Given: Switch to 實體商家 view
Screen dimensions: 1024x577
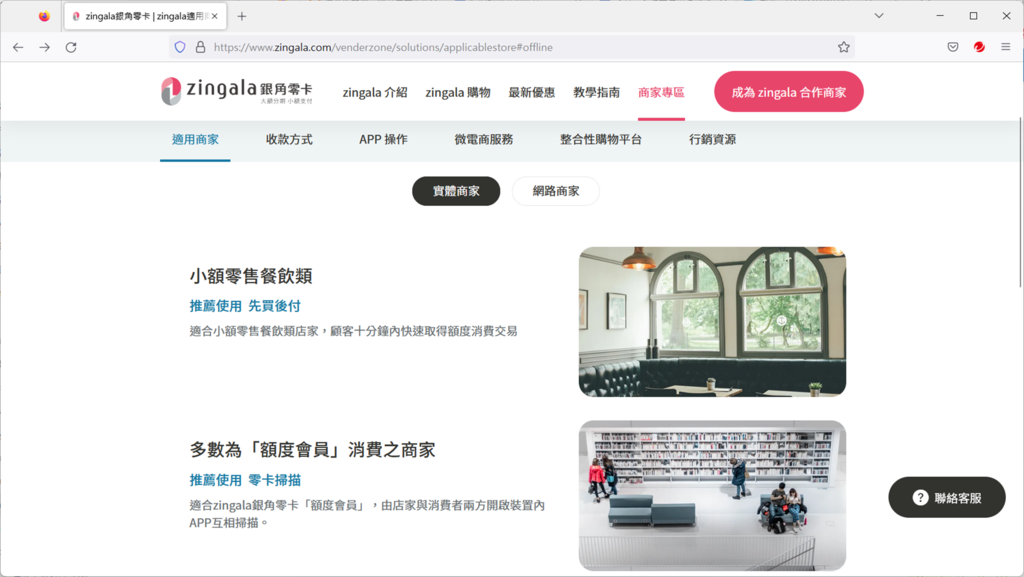Looking at the screenshot, I should (x=456, y=191).
